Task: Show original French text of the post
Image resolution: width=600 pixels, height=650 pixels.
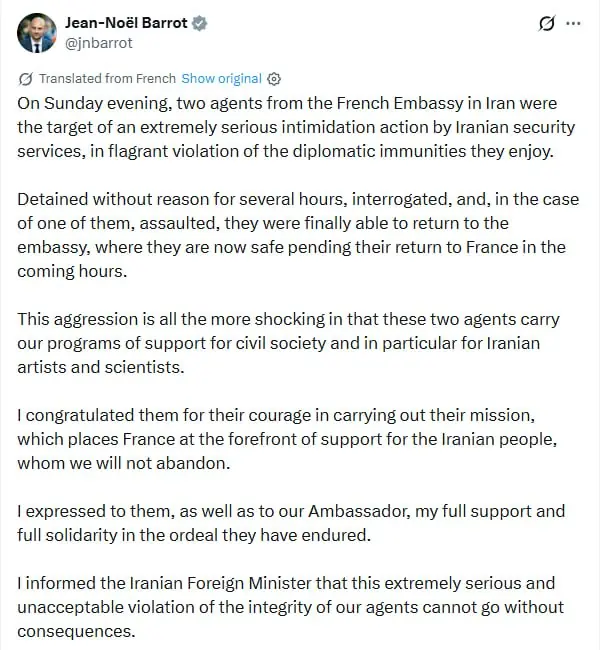Action: (222, 78)
